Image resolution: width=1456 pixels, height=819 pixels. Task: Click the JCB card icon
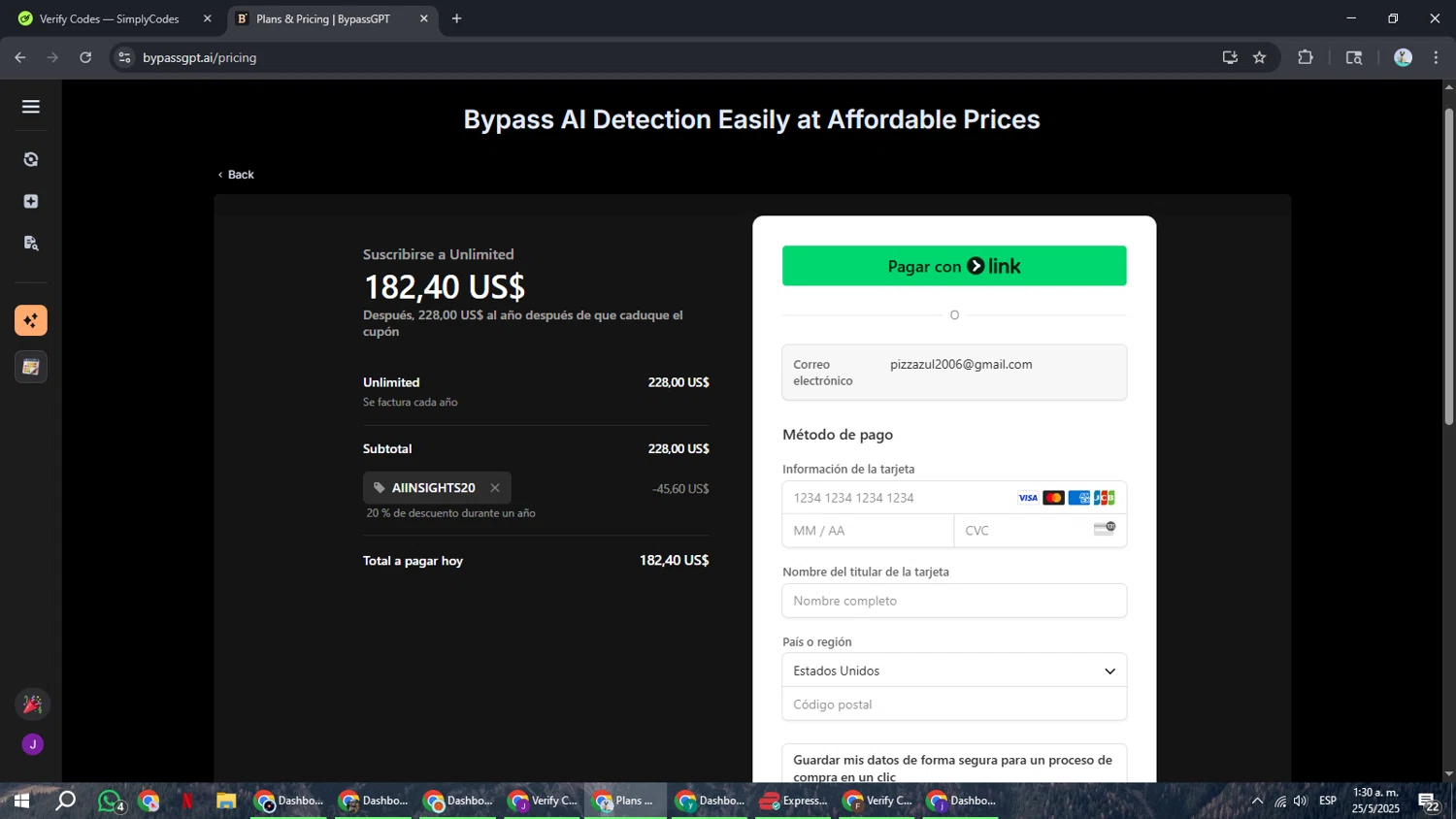click(x=1104, y=498)
